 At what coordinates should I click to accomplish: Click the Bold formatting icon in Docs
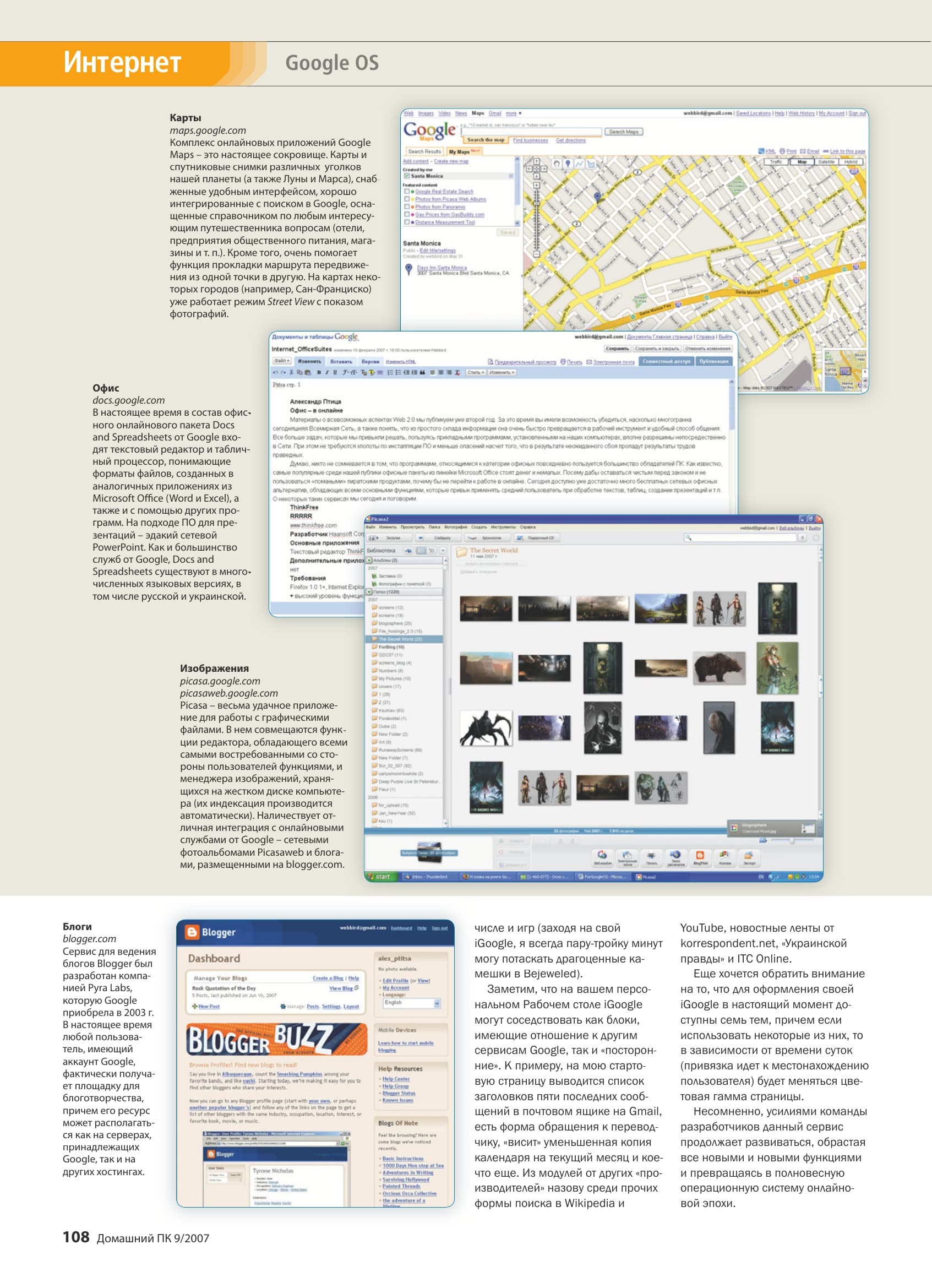click(319, 373)
